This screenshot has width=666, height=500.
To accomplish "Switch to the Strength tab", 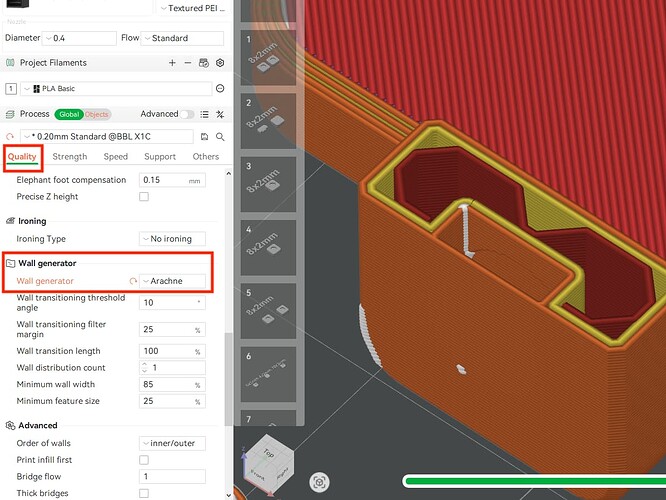I will (70, 157).
